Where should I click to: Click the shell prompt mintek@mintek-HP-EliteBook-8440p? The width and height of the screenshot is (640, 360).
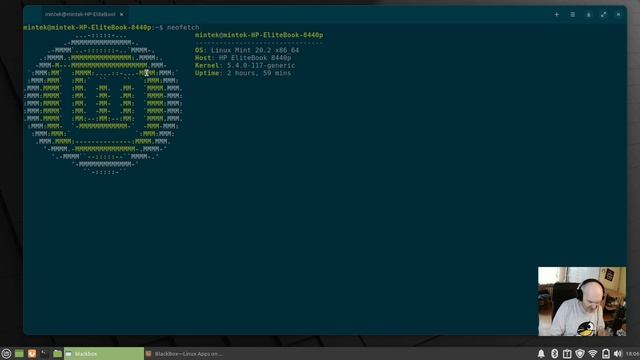[x=87, y=27]
